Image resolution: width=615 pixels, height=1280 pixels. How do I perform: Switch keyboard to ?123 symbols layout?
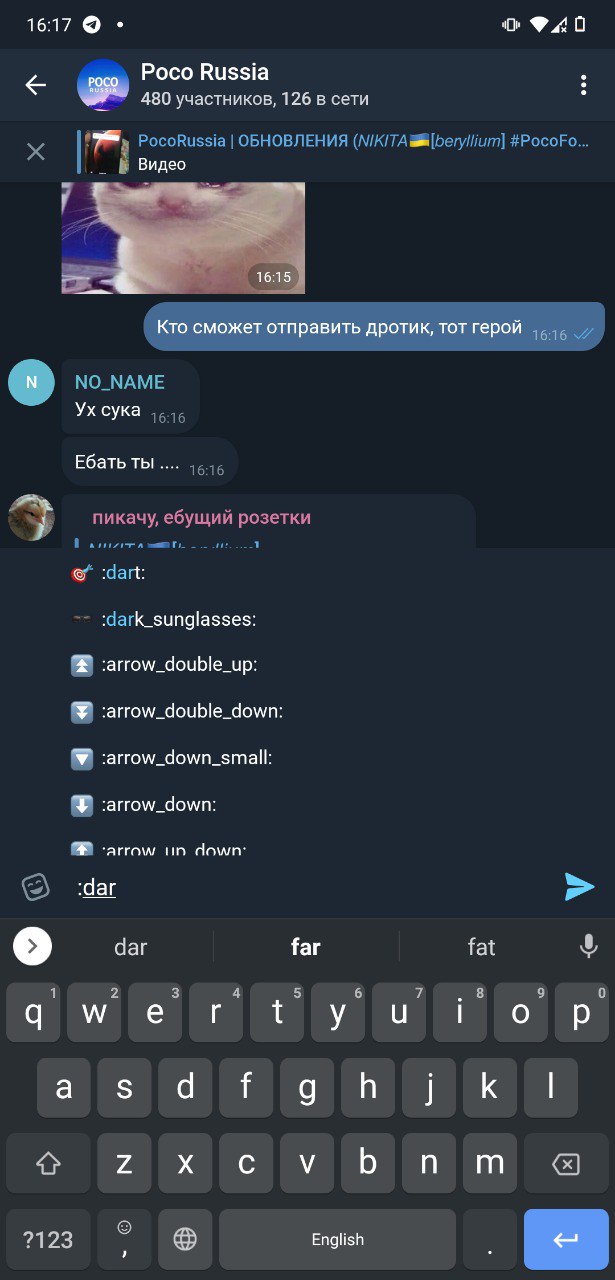[x=48, y=1240]
